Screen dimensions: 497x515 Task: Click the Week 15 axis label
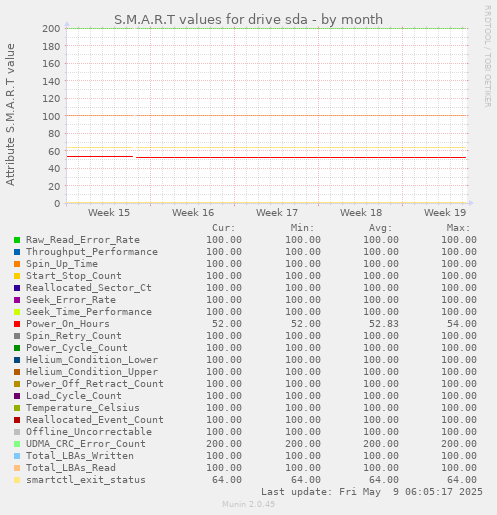click(x=109, y=213)
